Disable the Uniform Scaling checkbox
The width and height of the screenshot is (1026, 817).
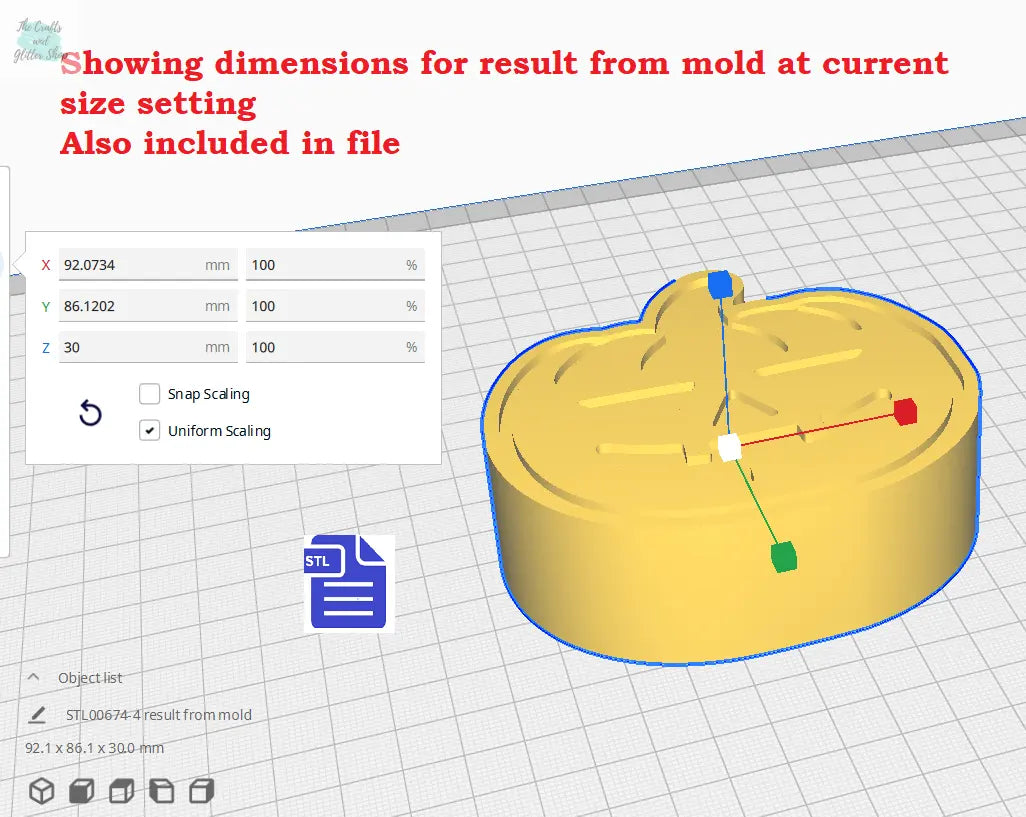(x=150, y=431)
